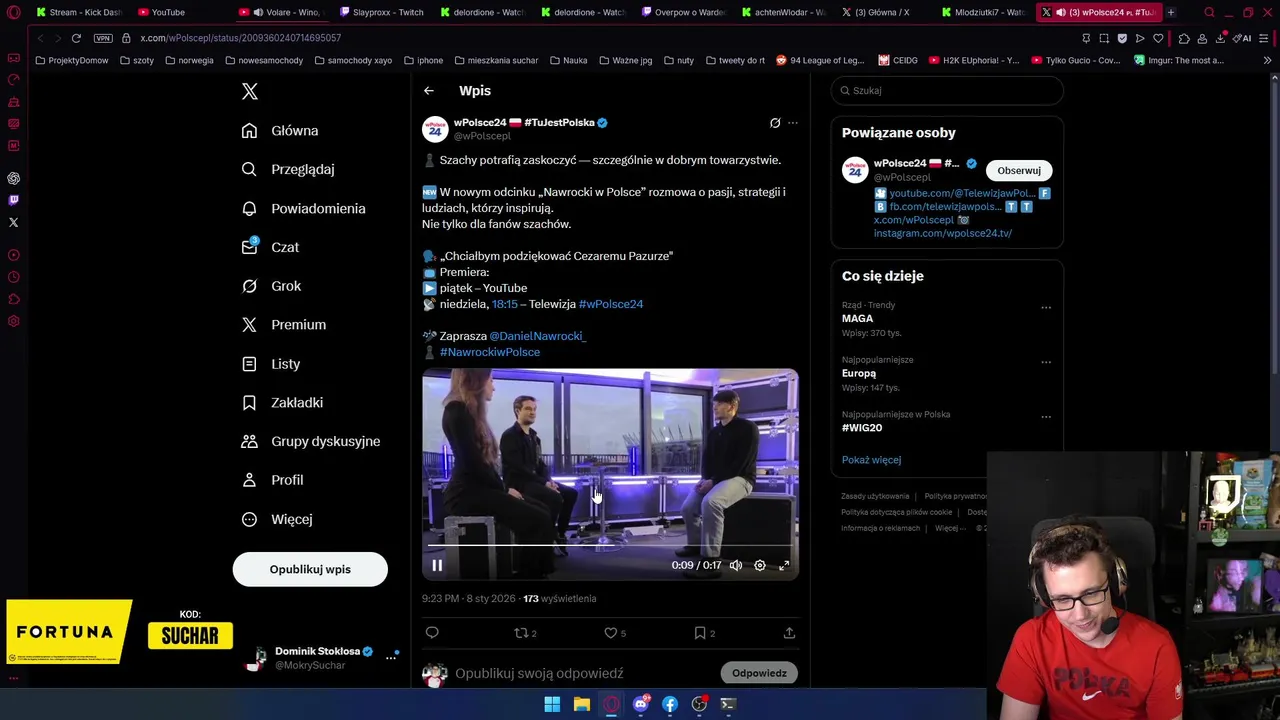The image size is (1280, 720).
Task: Follow wPolsce24 with Obserwuj button
Action: point(1018,170)
